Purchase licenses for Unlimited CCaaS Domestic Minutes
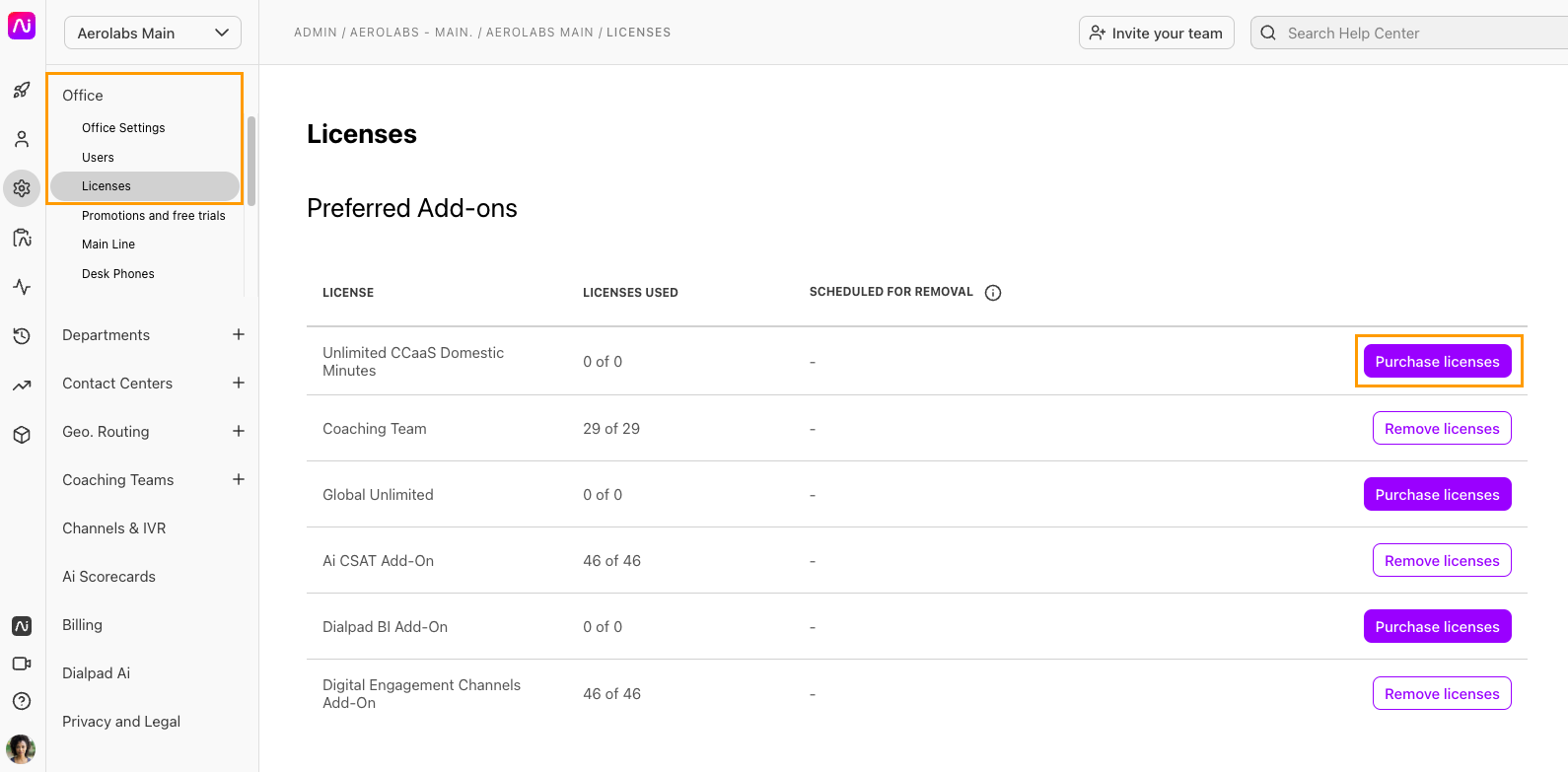Screen dimensions: 1568x772 click(x=1437, y=362)
